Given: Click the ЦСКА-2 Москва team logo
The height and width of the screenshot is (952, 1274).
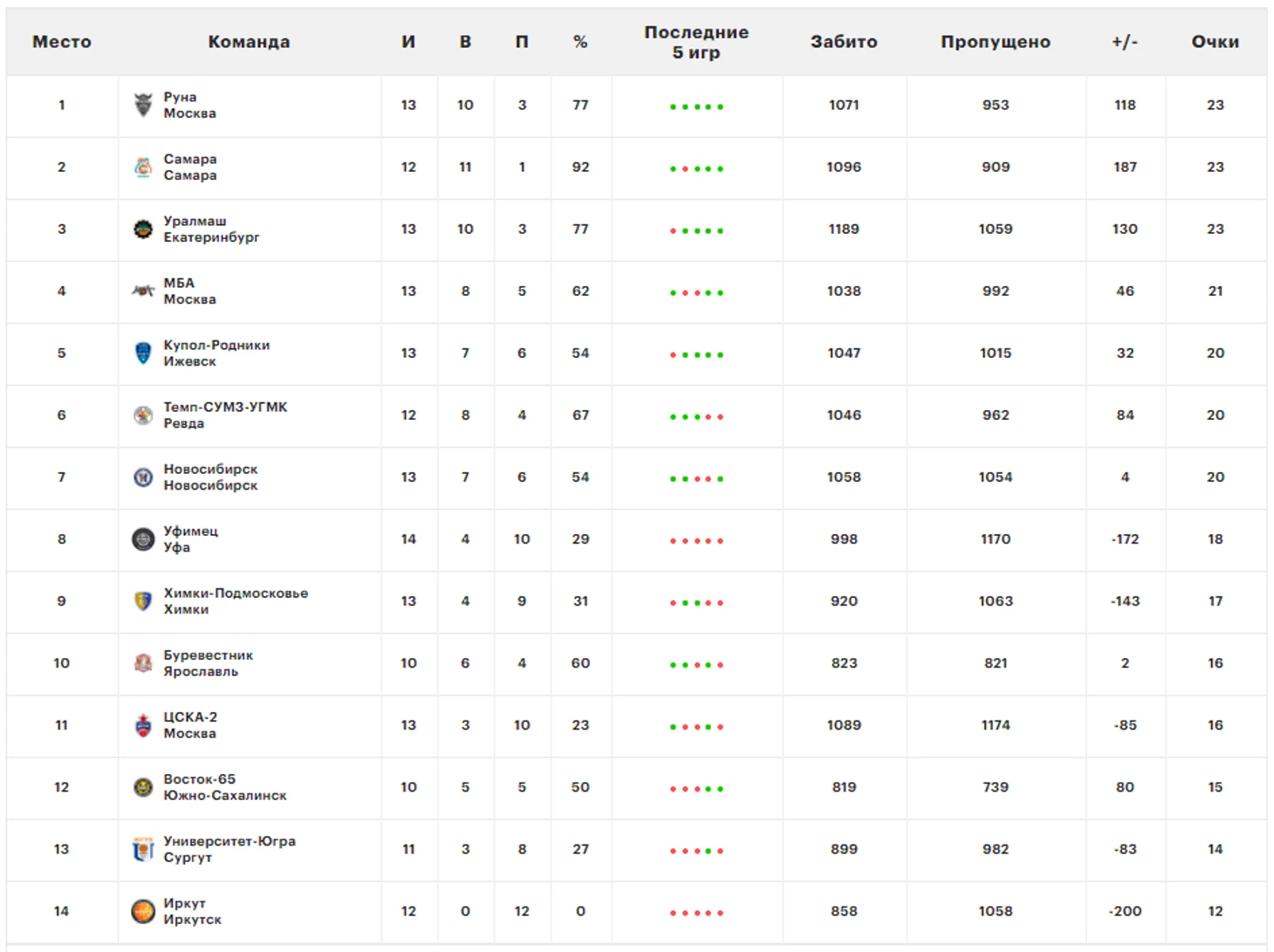Looking at the screenshot, I should click(x=143, y=725).
